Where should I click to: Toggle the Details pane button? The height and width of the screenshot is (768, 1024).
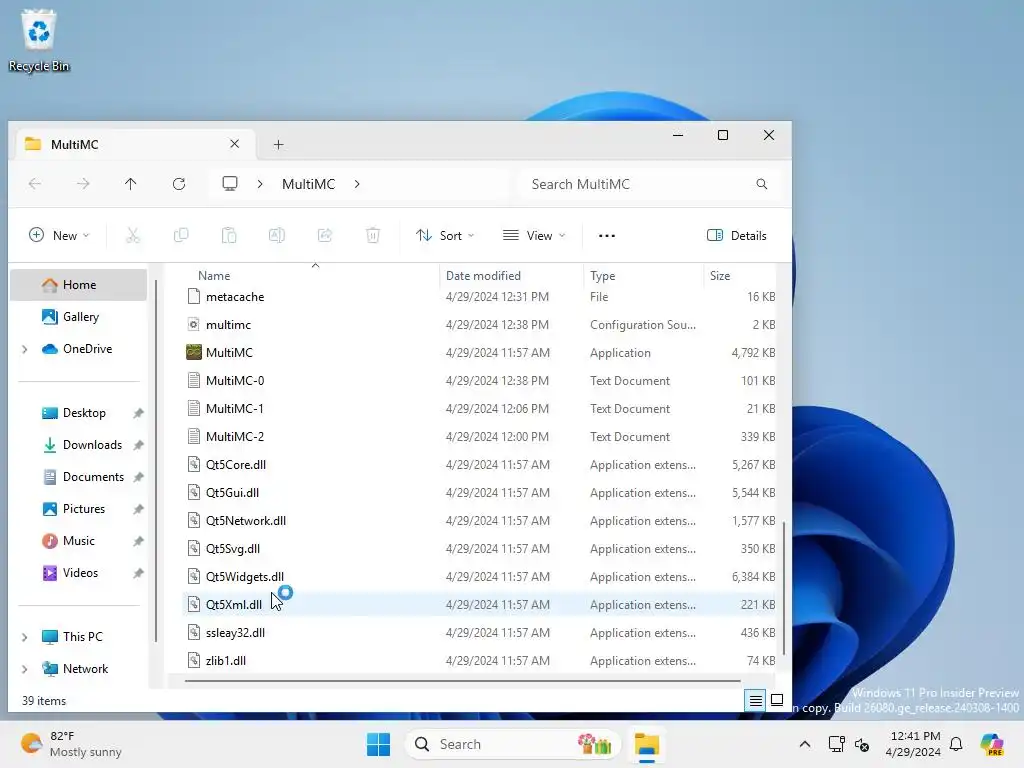(x=737, y=236)
